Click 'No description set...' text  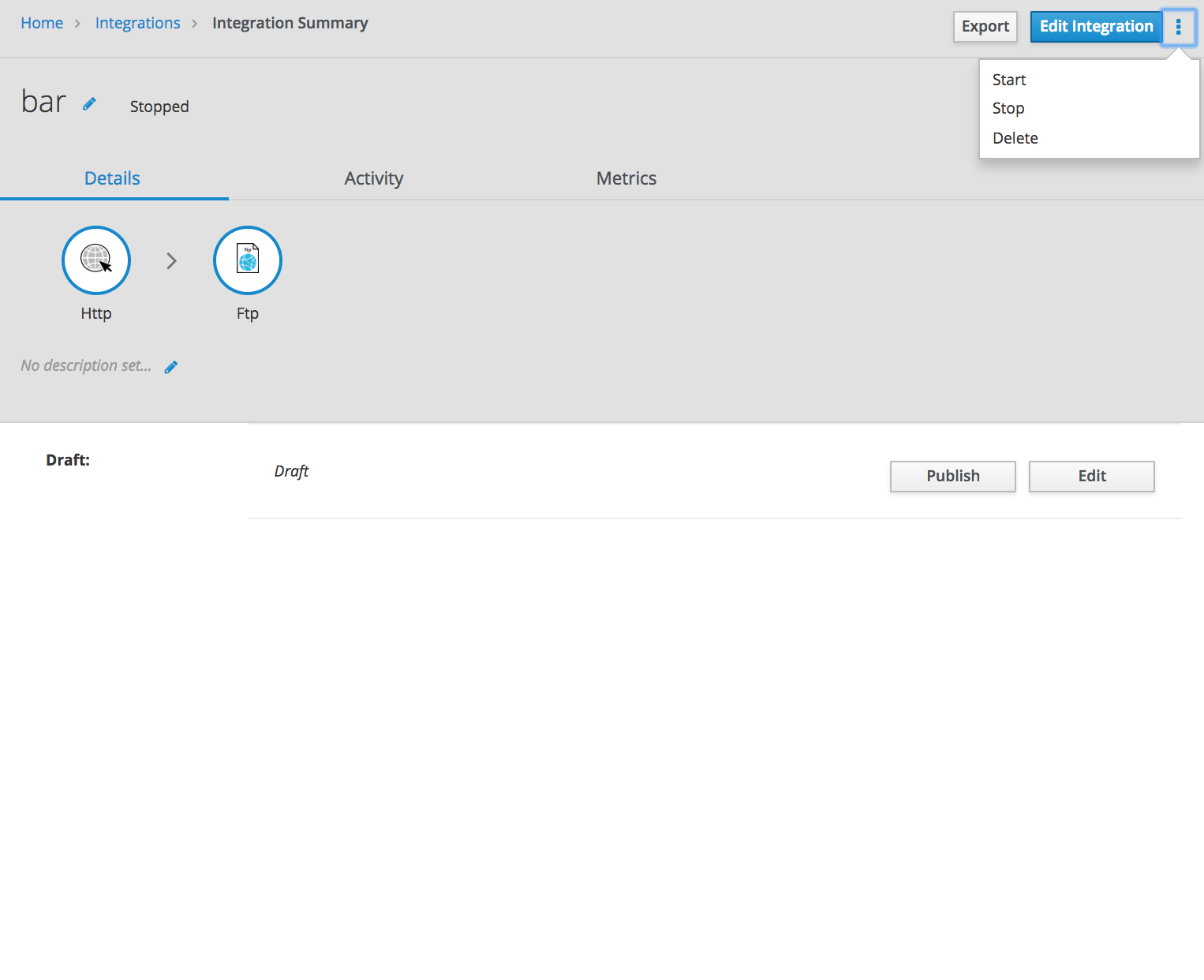point(86,365)
